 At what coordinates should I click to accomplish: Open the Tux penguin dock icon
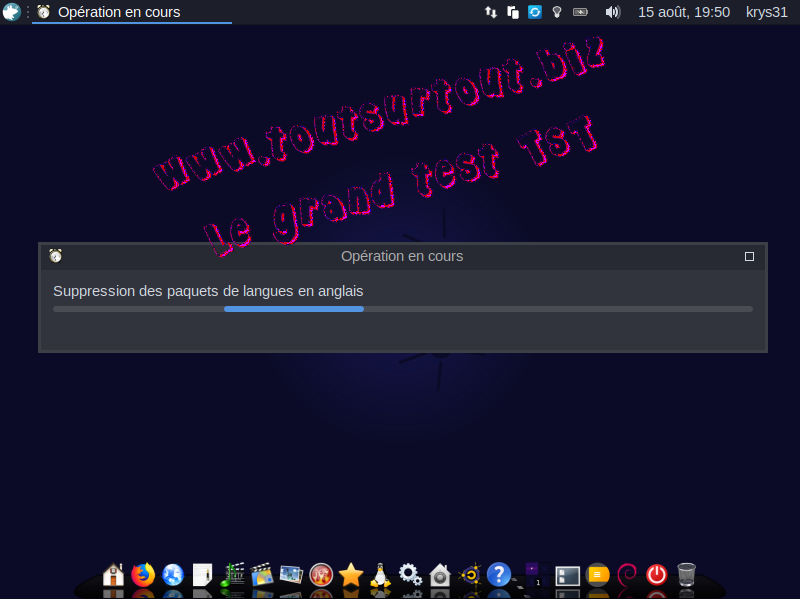coord(380,575)
